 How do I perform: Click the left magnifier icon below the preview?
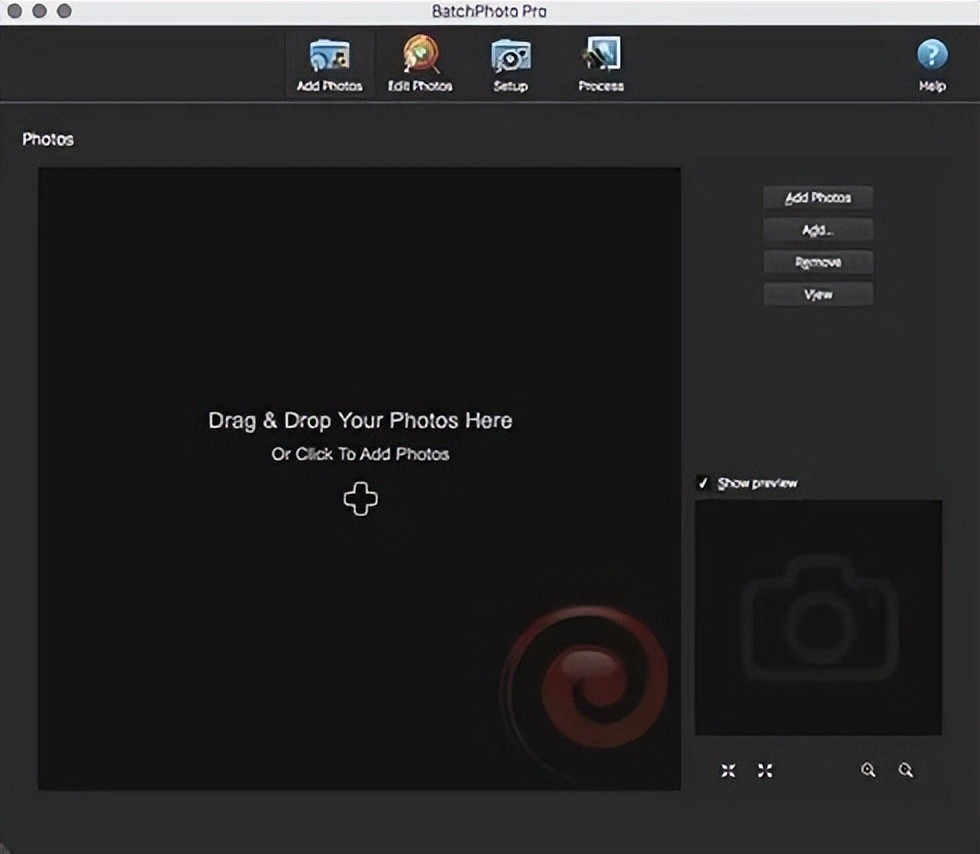pos(868,770)
